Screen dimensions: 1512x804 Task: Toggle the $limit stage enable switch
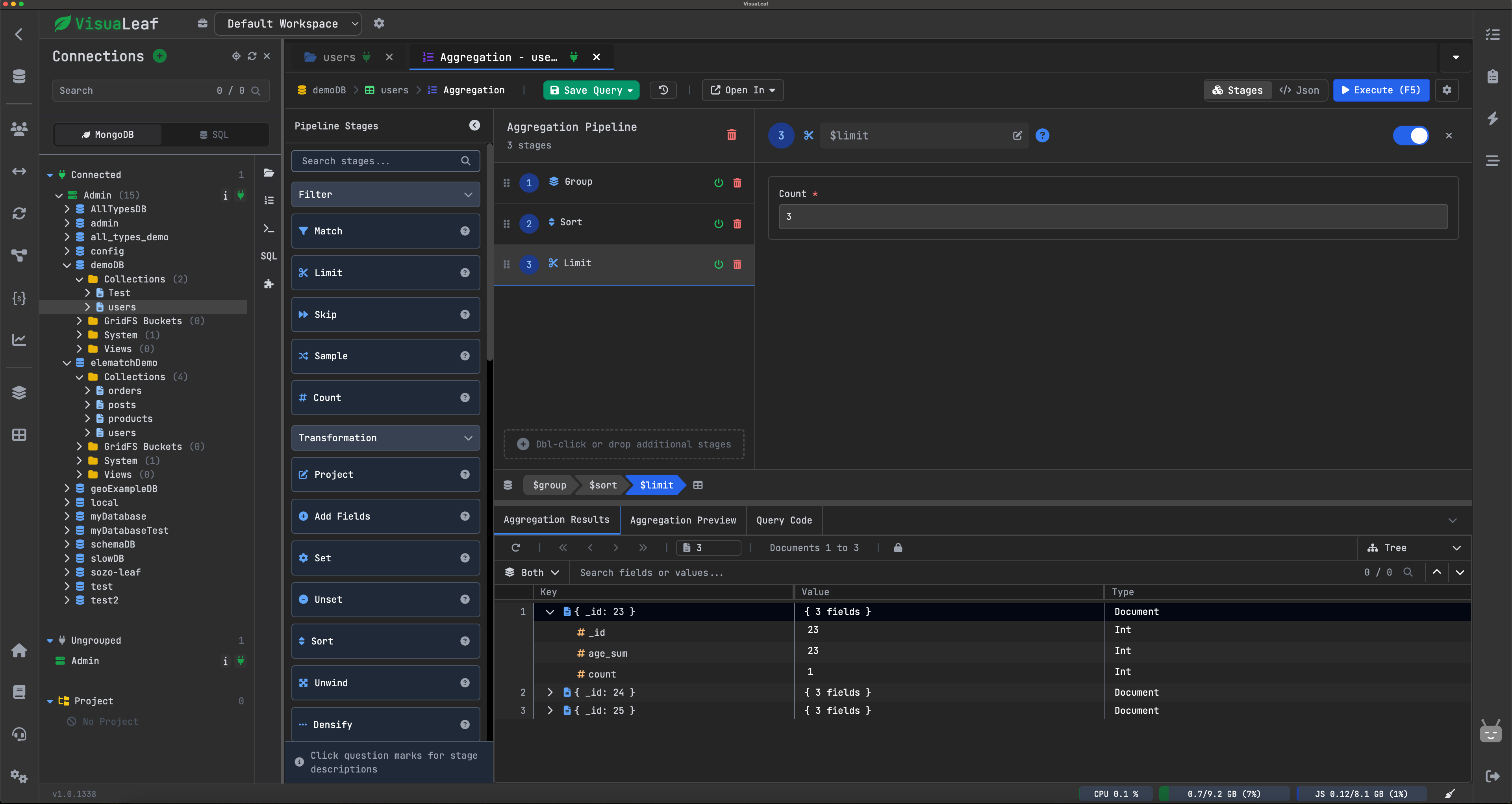1410,136
